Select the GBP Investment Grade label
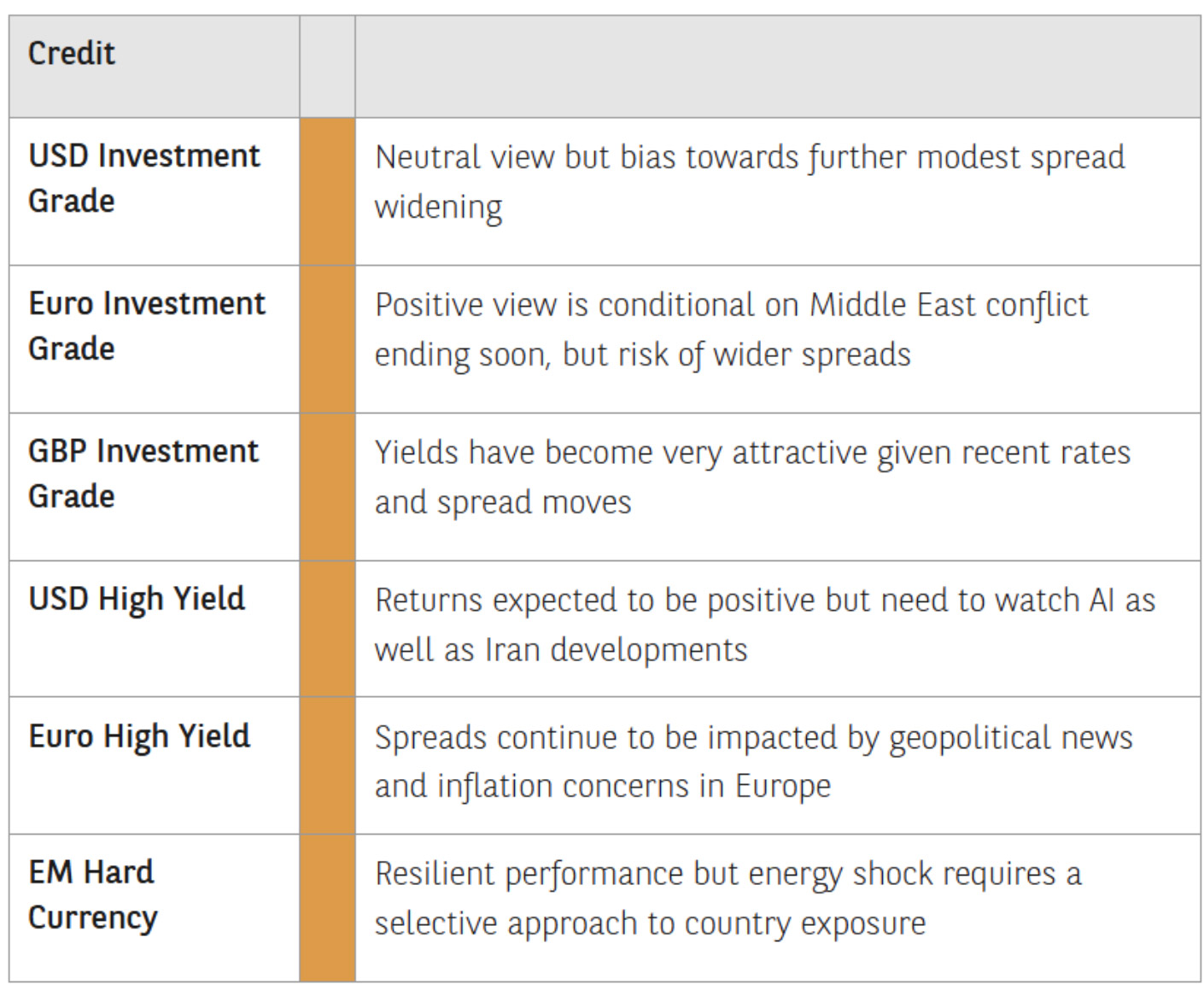 (143, 474)
